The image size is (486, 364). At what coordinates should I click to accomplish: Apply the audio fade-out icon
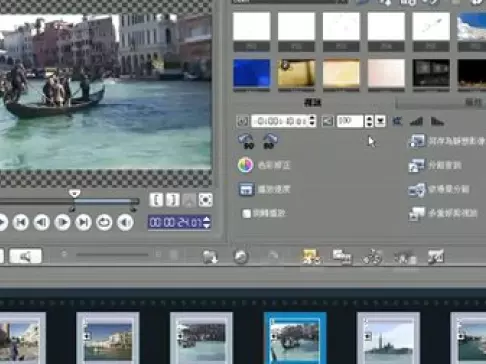[437, 121]
